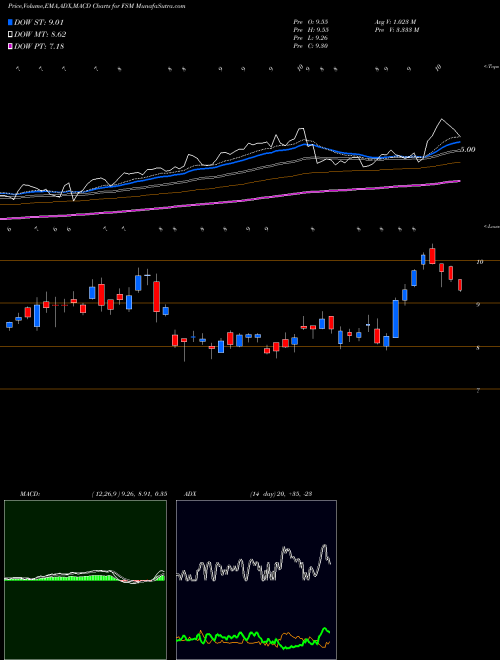
Task: Click the white DOW MT legend swatch
Action: (x=10, y=35)
